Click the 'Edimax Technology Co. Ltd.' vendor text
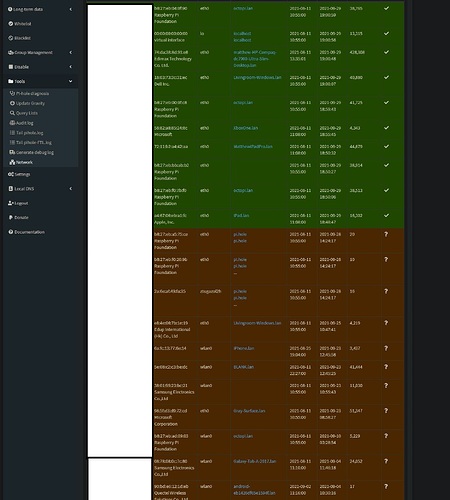450x500 pixels. [173, 62]
